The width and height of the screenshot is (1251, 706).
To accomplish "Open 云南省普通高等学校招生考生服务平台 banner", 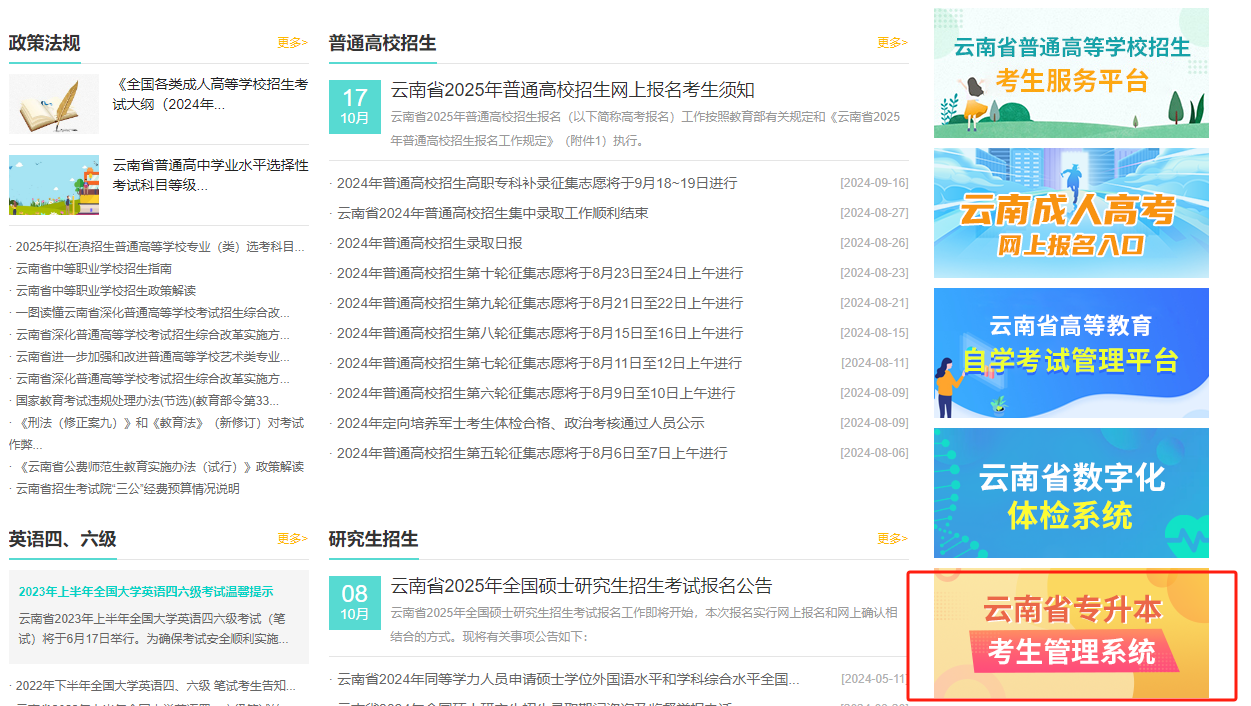I will pos(1070,73).
